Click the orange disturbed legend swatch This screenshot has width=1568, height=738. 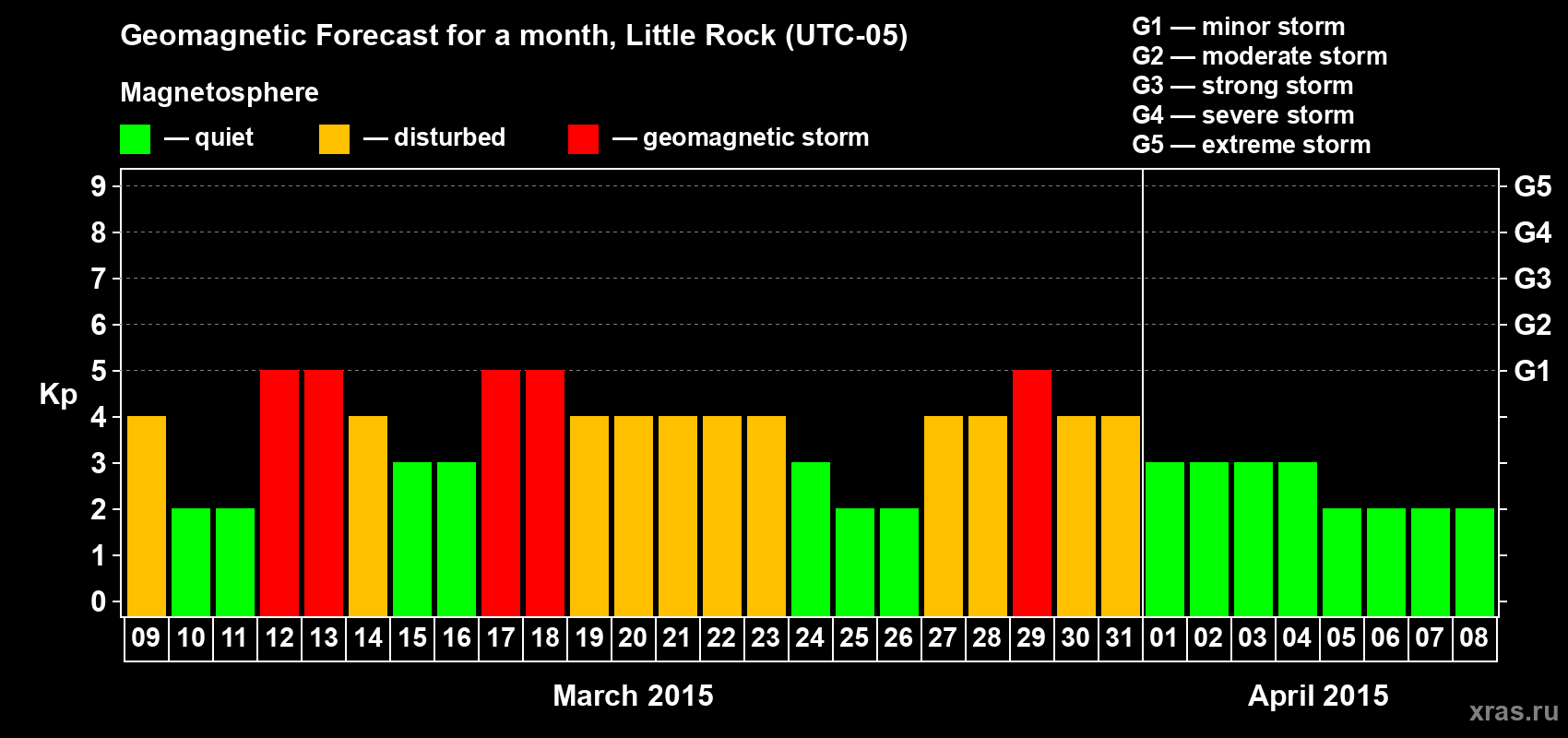click(334, 139)
